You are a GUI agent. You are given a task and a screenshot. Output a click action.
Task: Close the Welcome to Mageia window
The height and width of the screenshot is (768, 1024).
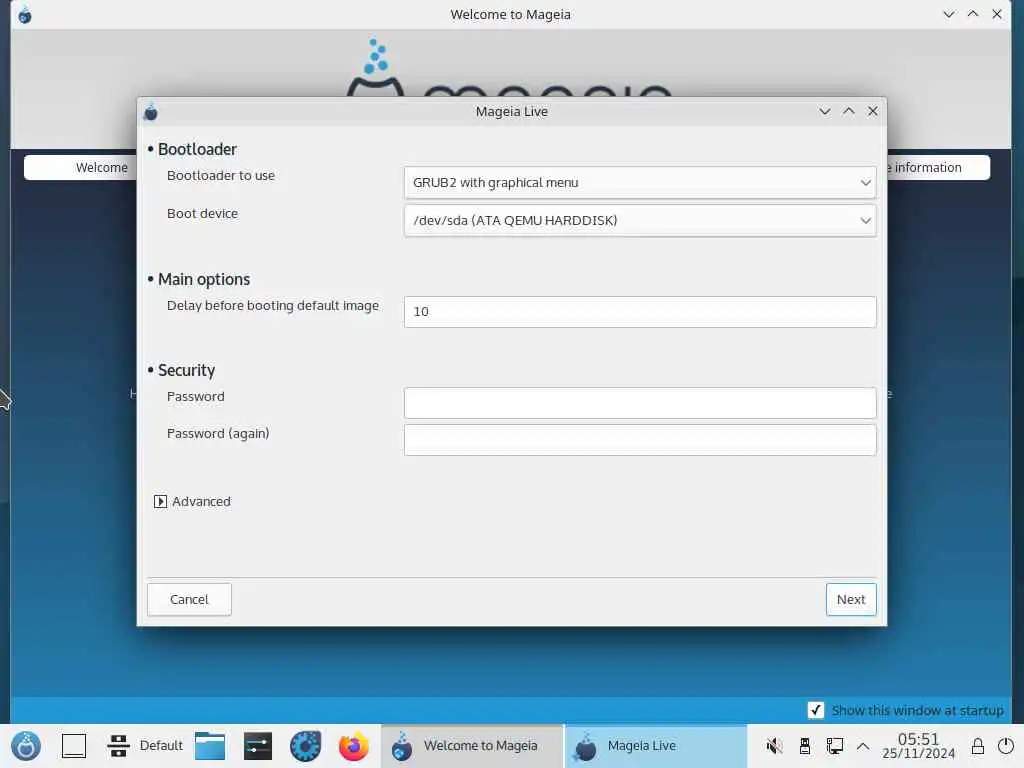(x=997, y=14)
